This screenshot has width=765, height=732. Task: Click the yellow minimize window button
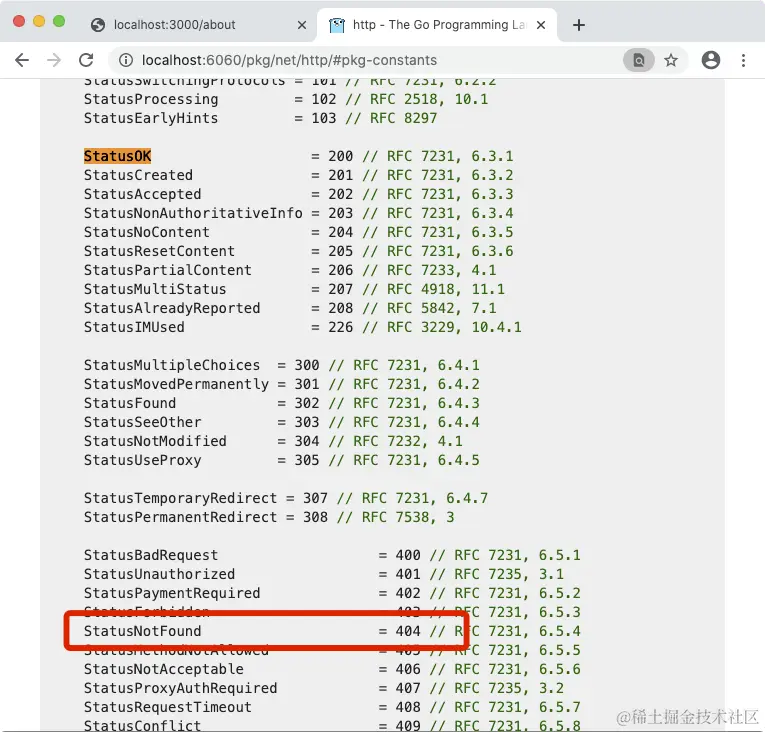[39, 21]
